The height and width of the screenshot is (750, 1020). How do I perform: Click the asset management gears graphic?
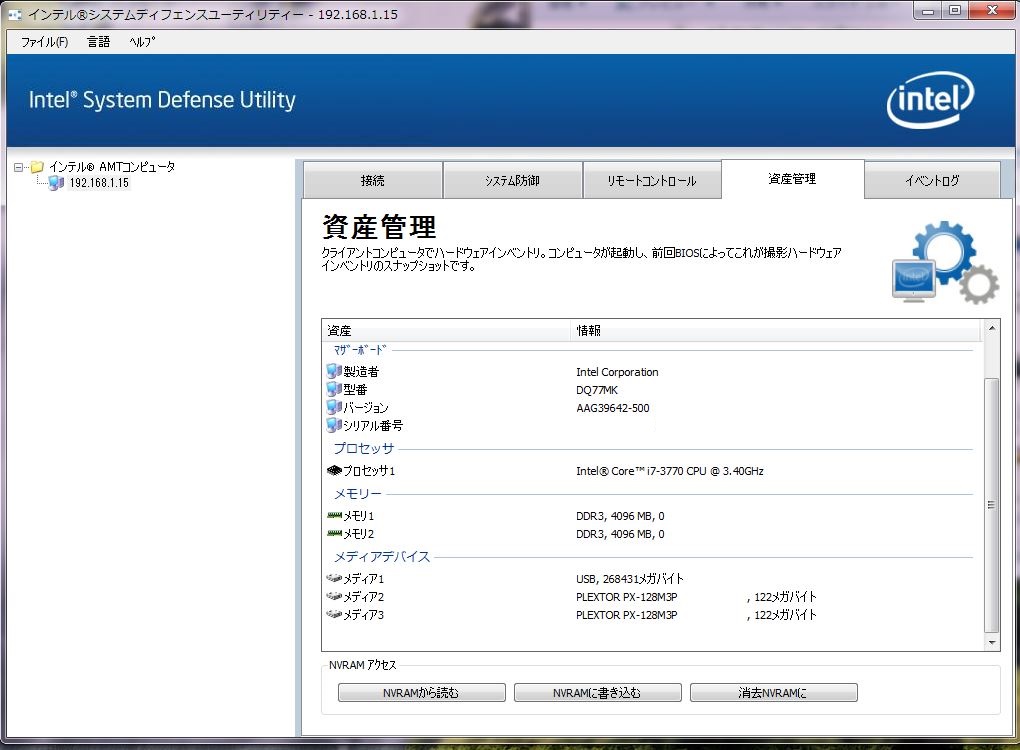pyautogui.click(x=945, y=262)
